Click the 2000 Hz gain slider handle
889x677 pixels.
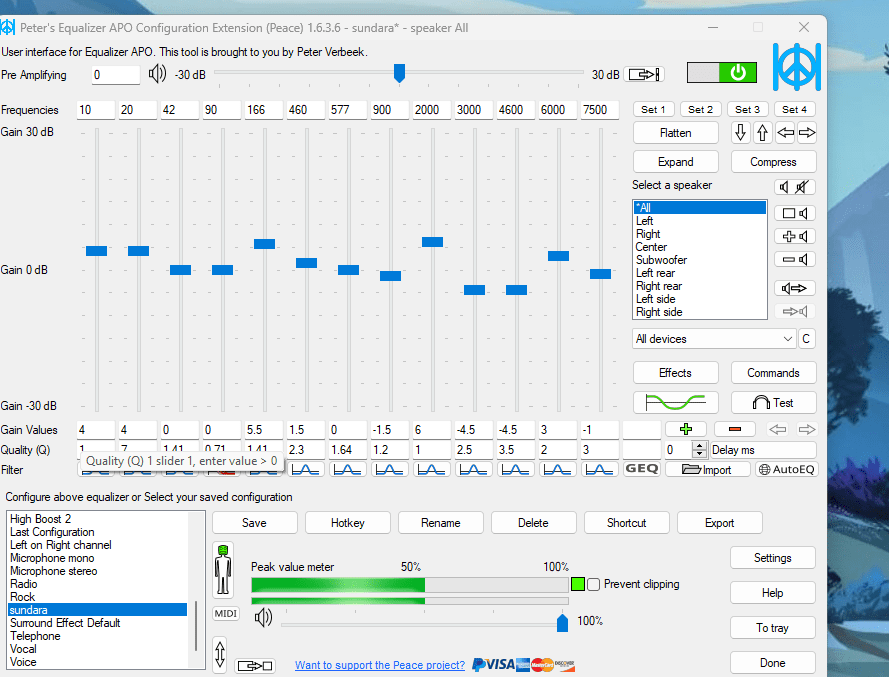point(432,242)
